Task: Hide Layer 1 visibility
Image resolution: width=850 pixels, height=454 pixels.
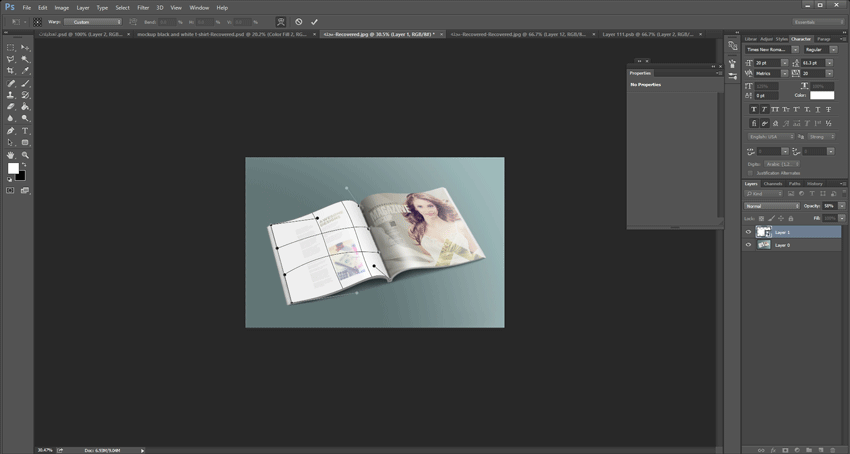Action: [x=749, y=232]
